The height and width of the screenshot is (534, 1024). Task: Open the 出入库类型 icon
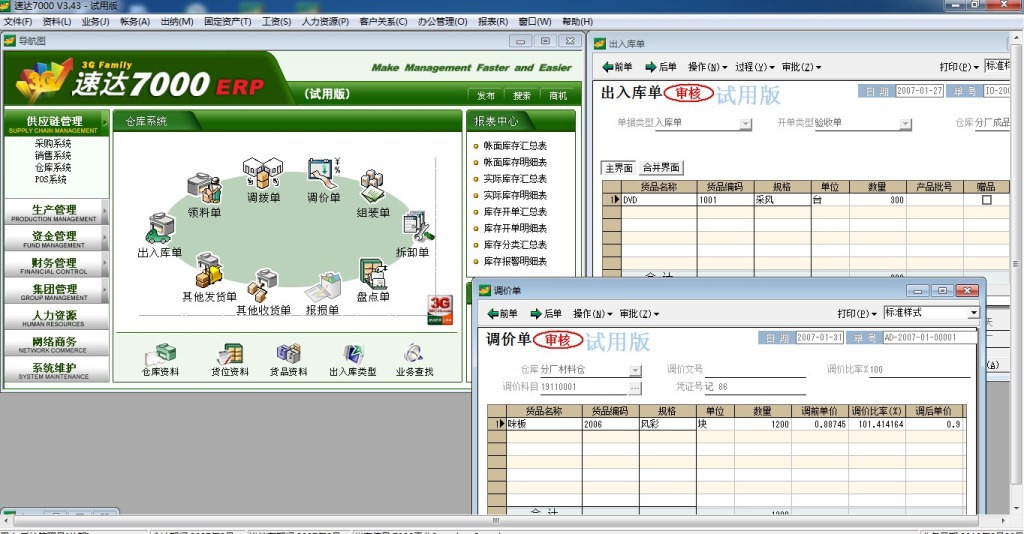(x=353, y=358)
